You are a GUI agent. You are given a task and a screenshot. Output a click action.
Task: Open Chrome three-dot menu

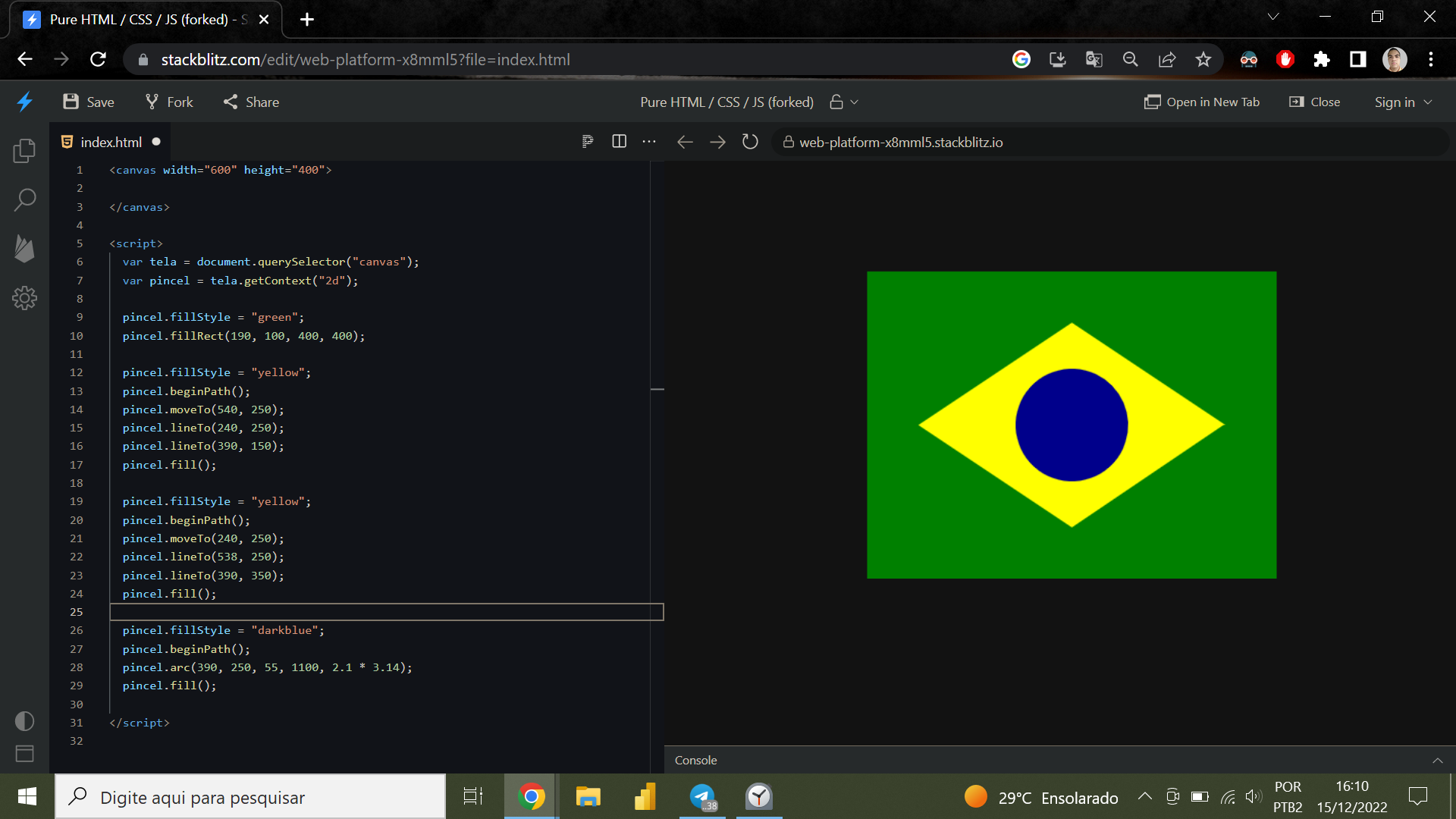tap(1431, 59)
